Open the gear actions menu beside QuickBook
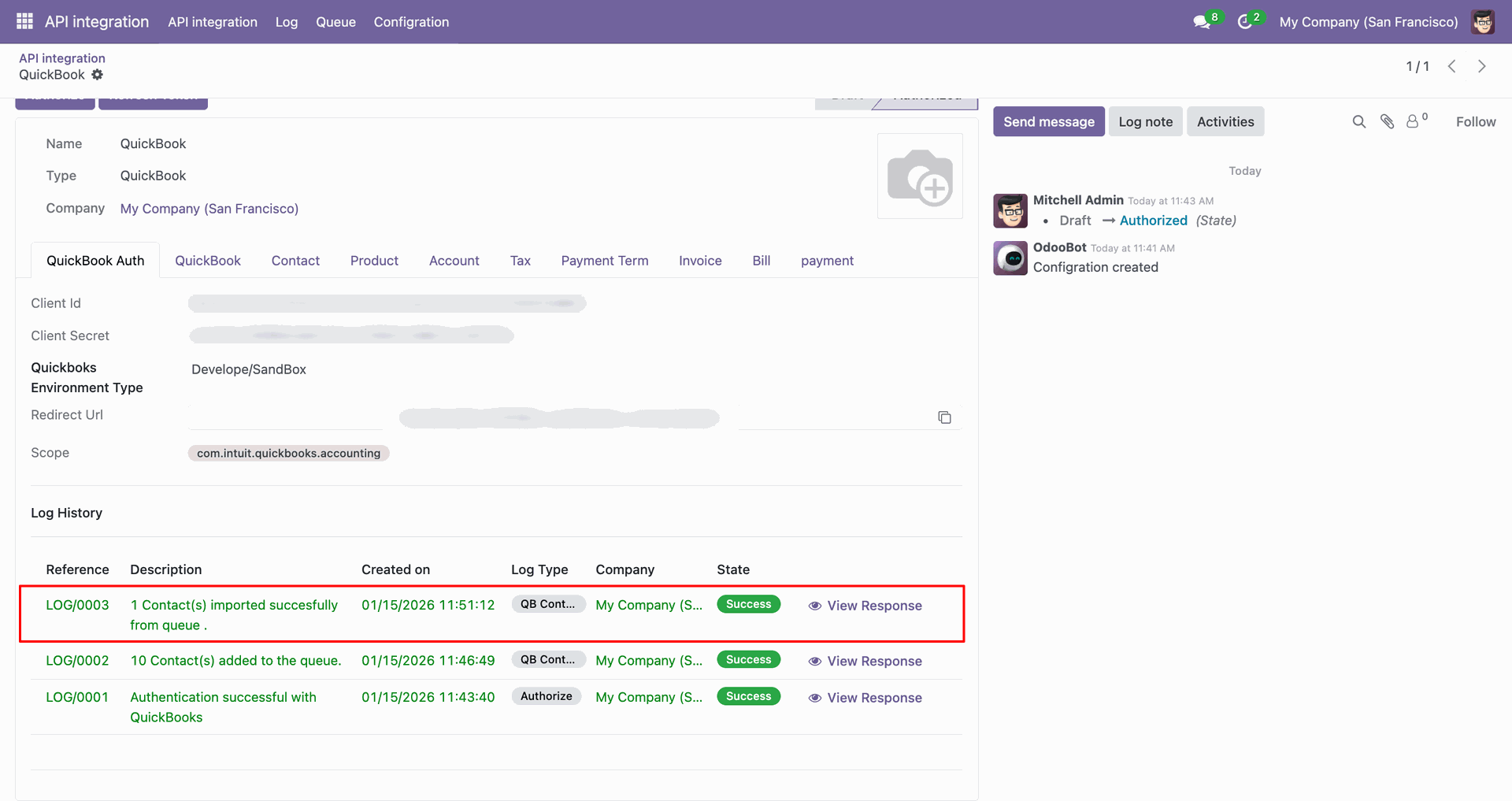 point(97,75)
